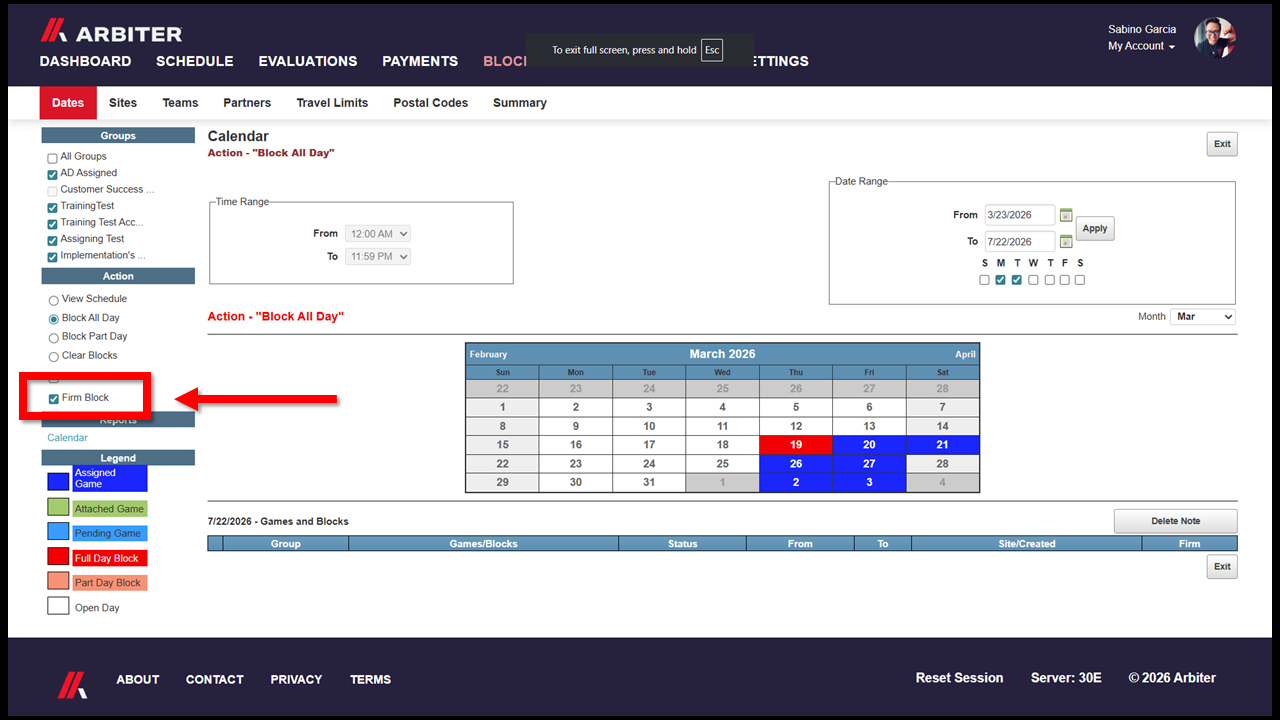
Task: Click the Arbiter logo icon in the footer
Action: [x=71, y=684]
